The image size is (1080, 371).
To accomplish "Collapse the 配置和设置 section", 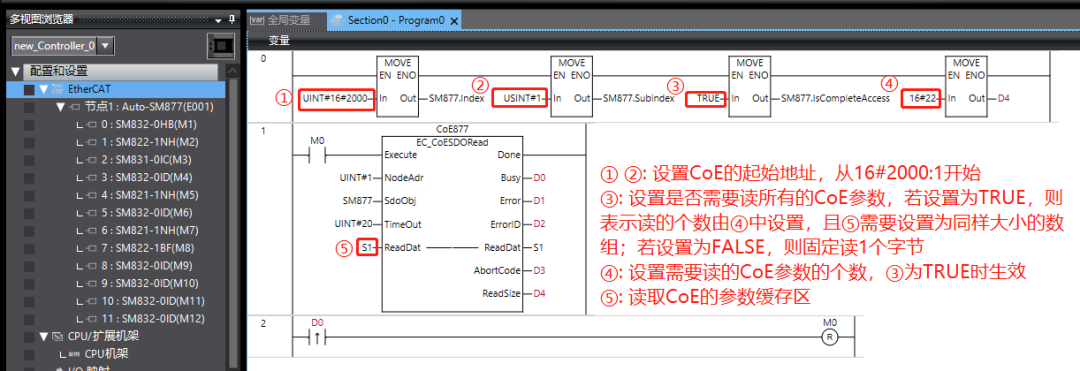I will [16, 72].
